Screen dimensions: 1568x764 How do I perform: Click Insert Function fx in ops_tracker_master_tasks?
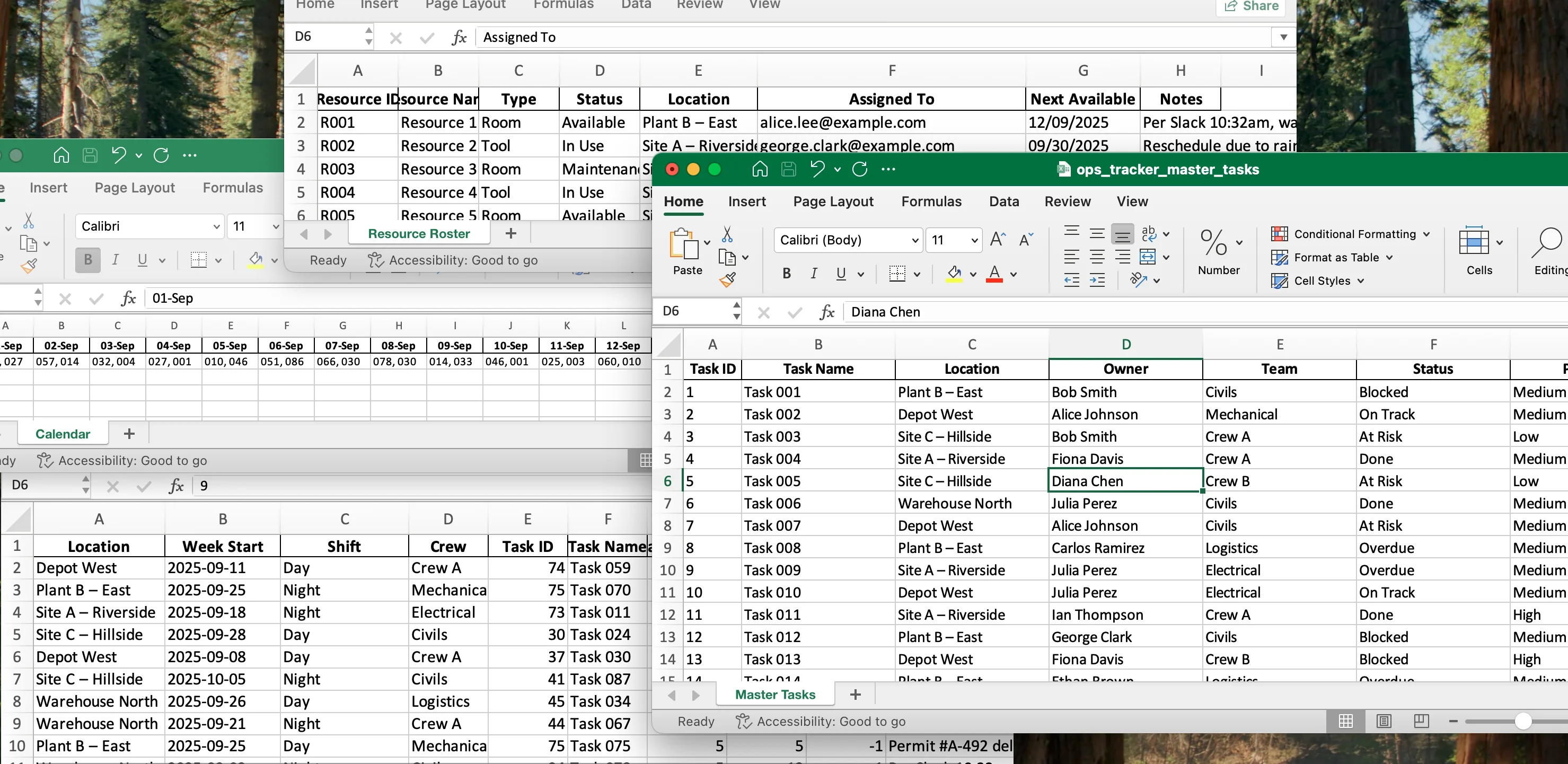pos(826,312)
